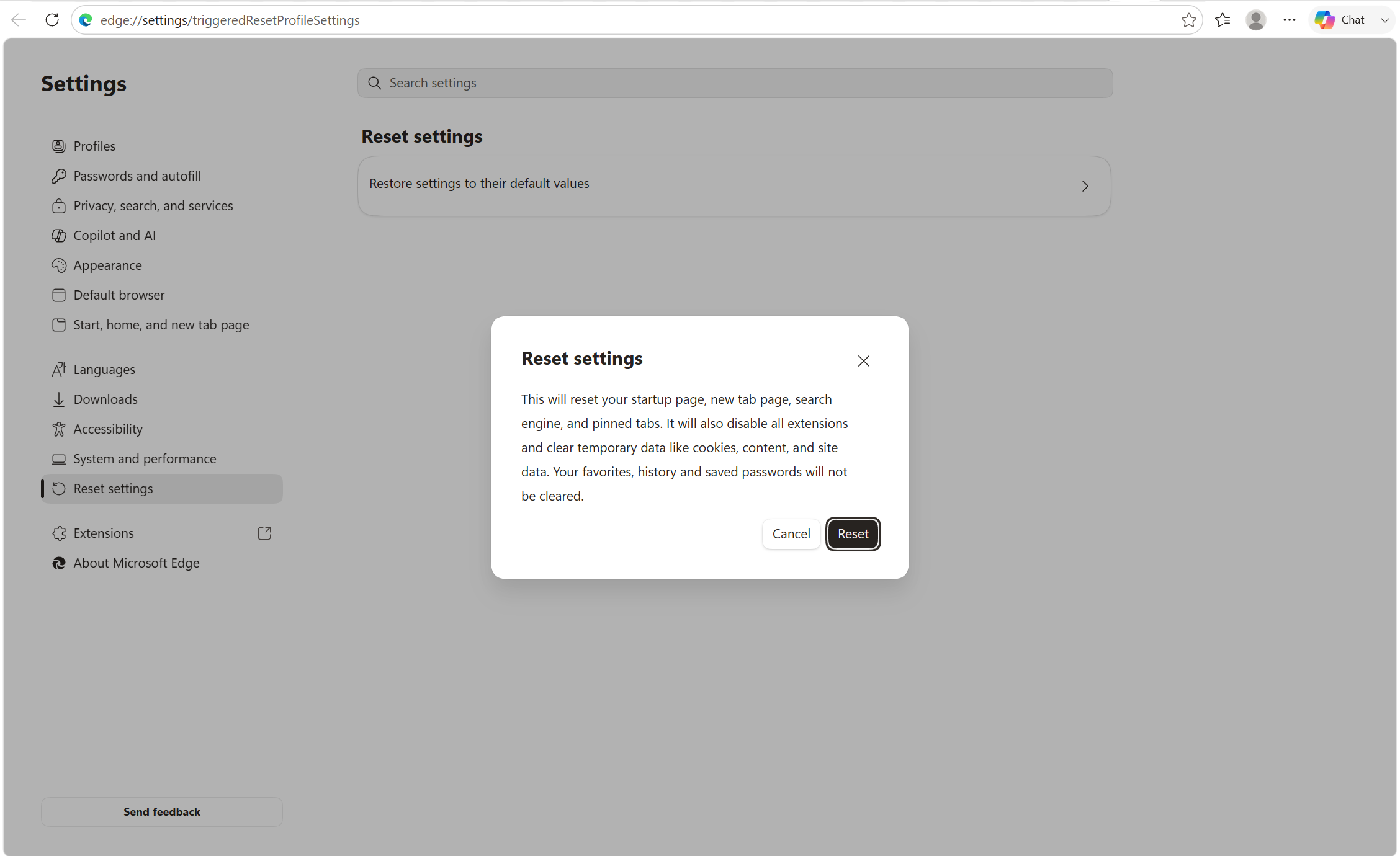Close the Reset settings dialog with X
Image resolution: width=1400 pixels, height=856 pixels.
pos(863,361)
